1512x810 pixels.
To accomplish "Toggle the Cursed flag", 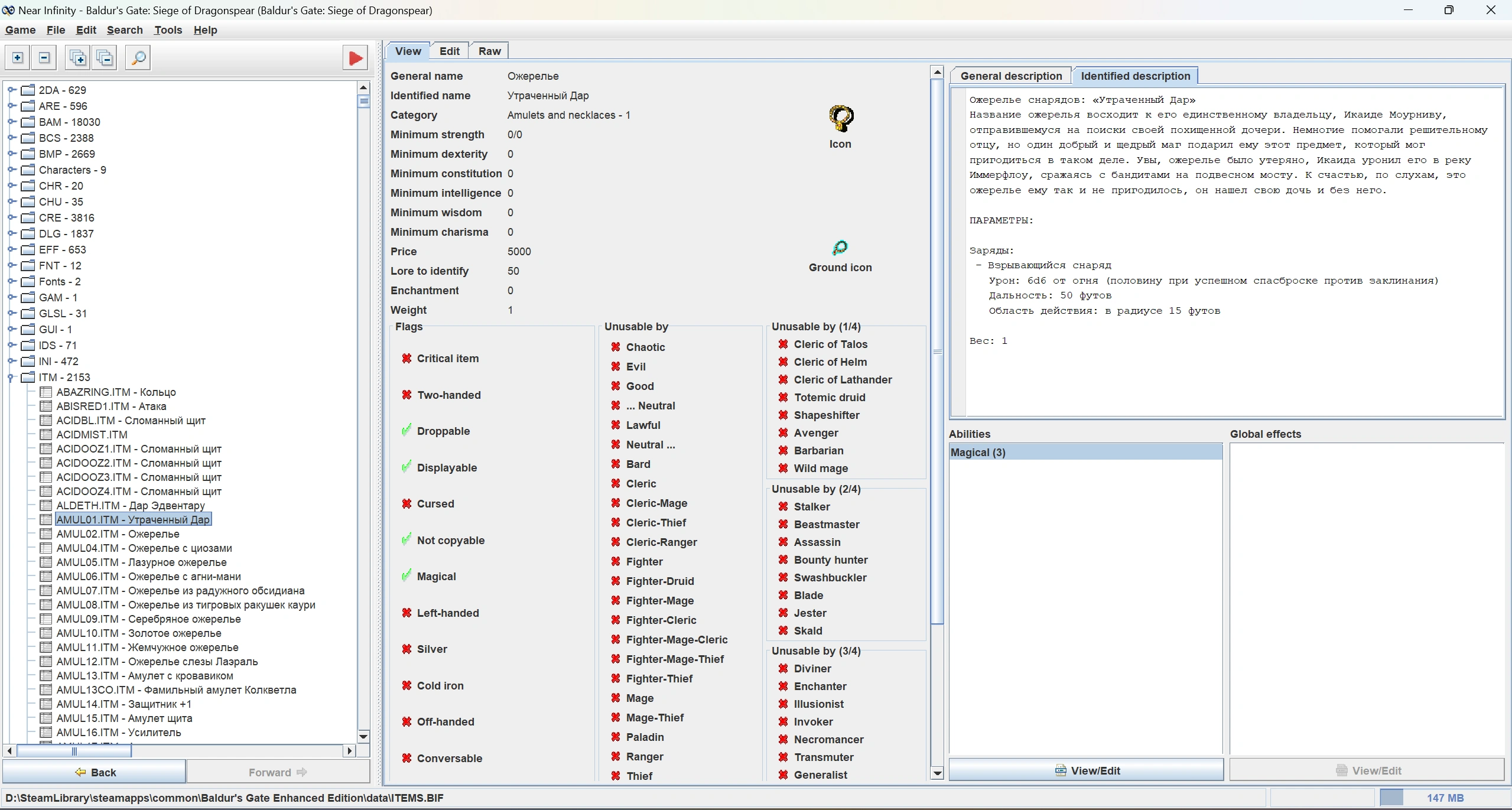I will tap(407, 504).
